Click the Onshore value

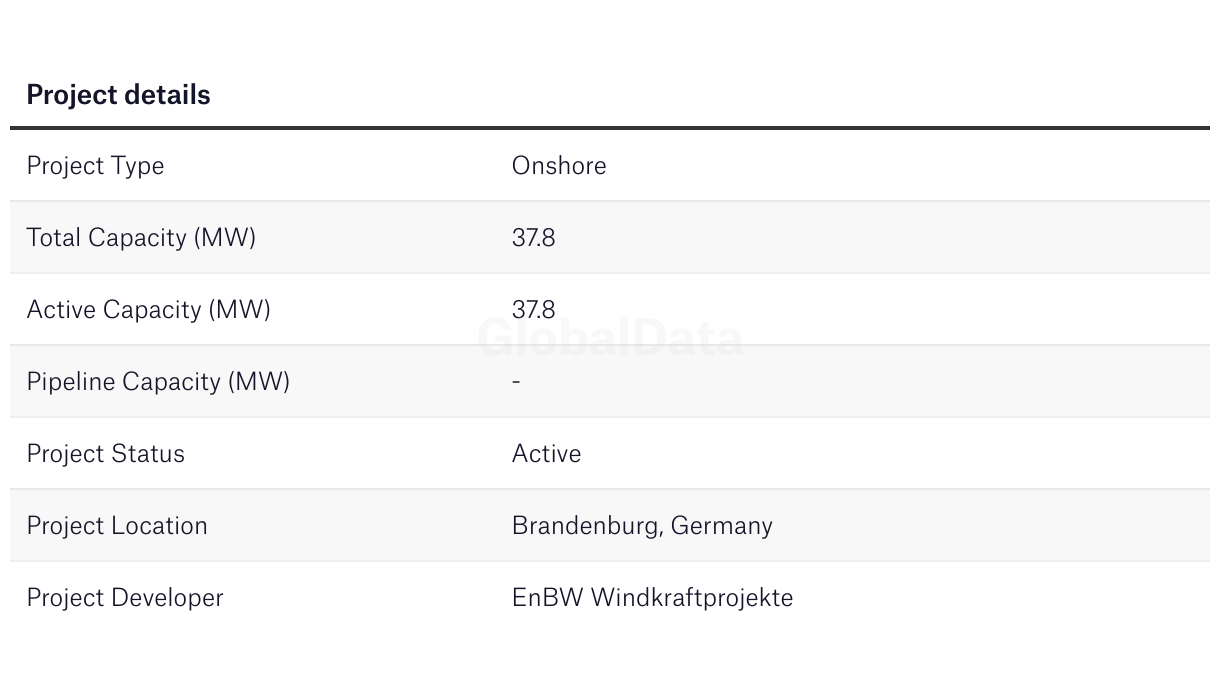[559, 165]
